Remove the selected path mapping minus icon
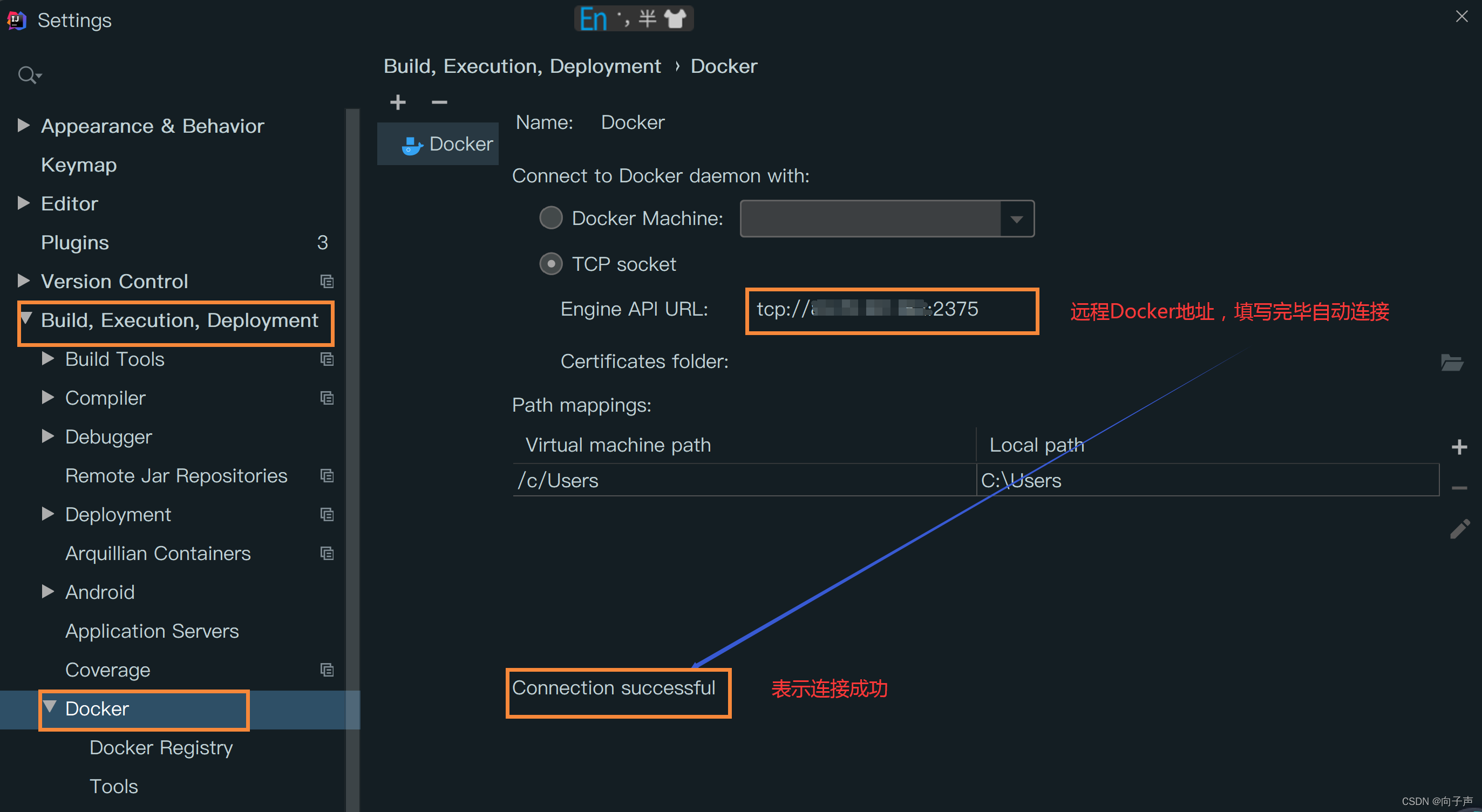Image resolution: width=1482 pixels, height=812 pixels. [x=1458, y=488]
